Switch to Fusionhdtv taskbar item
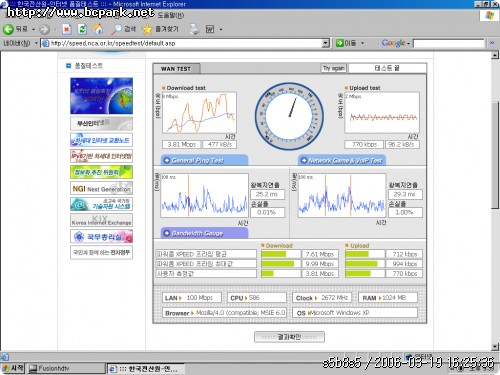This screenshot has height=375, width=500. click(66, 368)
